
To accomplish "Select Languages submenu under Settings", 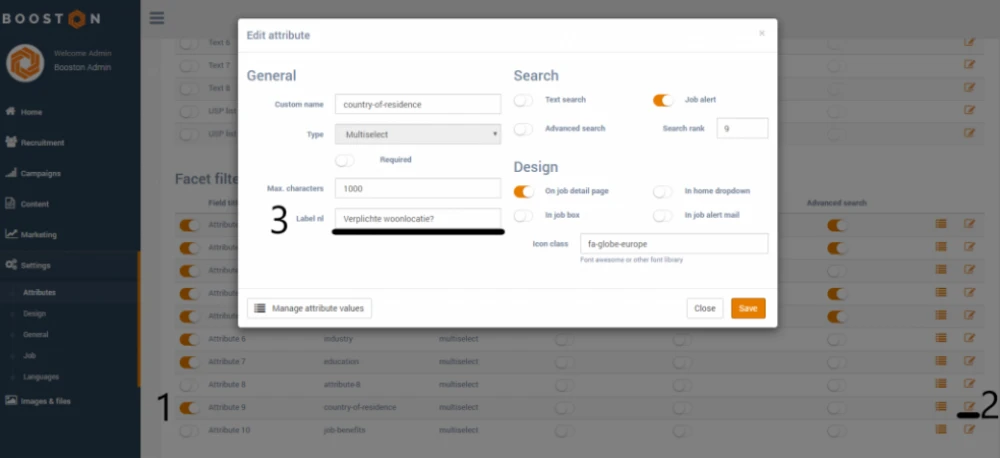I will click(x=41, y=377).
